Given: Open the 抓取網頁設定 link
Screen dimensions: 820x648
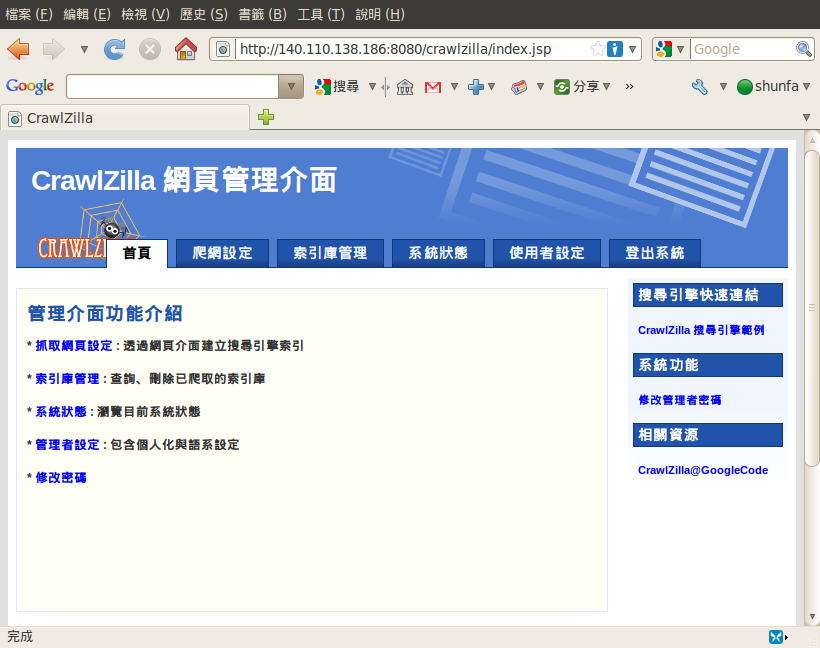Looking at the screenshot, I should pos(74,346).
